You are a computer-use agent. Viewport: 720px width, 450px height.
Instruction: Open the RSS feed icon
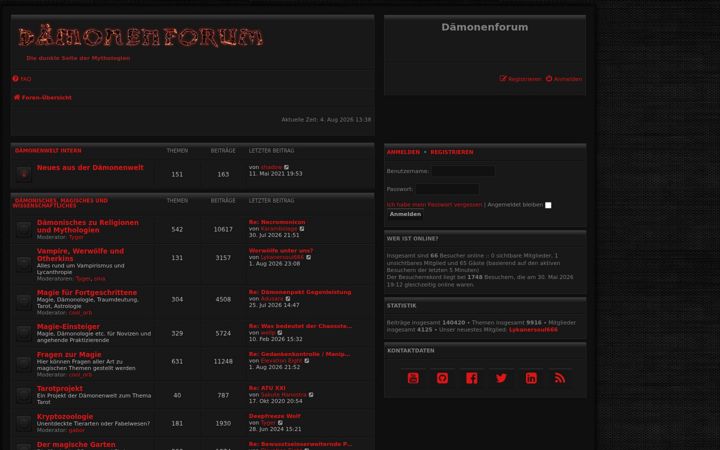560,378
